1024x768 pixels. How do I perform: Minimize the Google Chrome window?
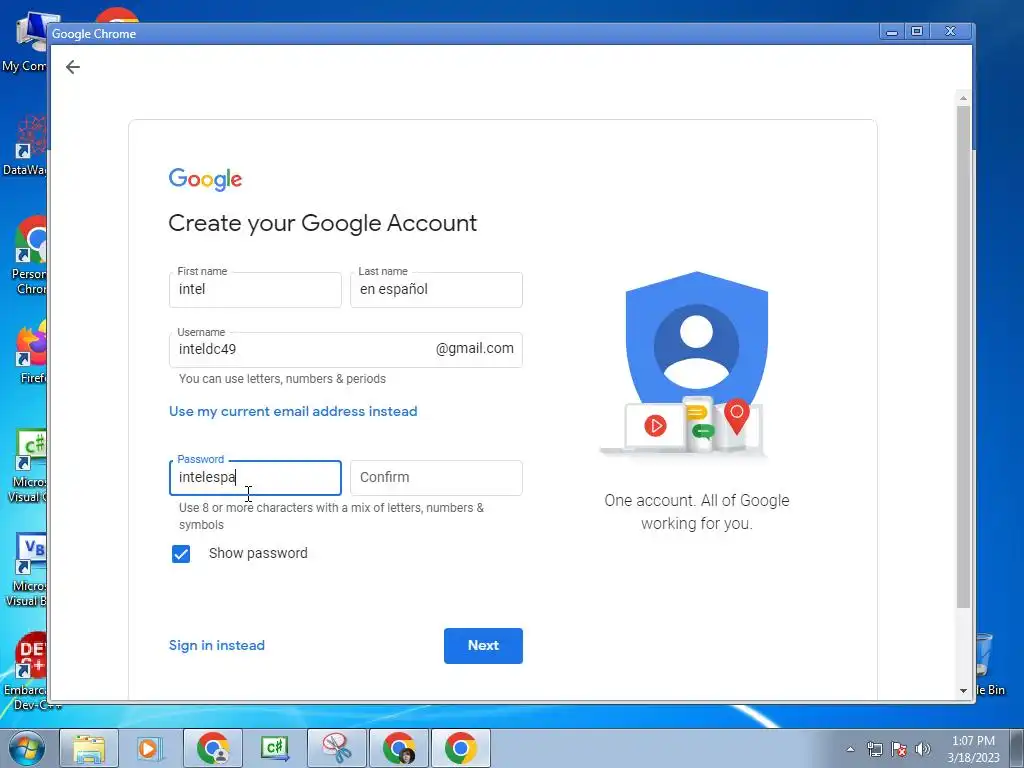[891, 31]
